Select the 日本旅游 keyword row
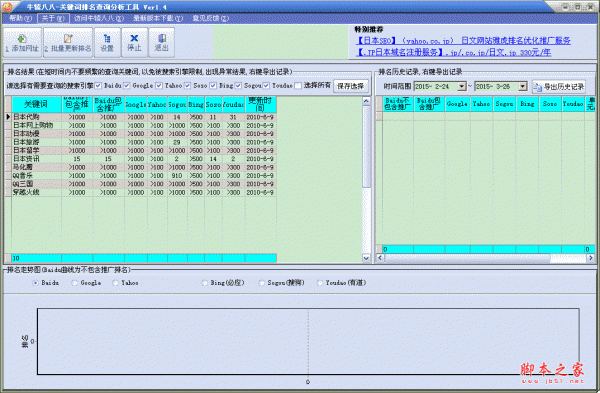Image resolution: width=600 pixels, height=393 pixels. [144, 142]
